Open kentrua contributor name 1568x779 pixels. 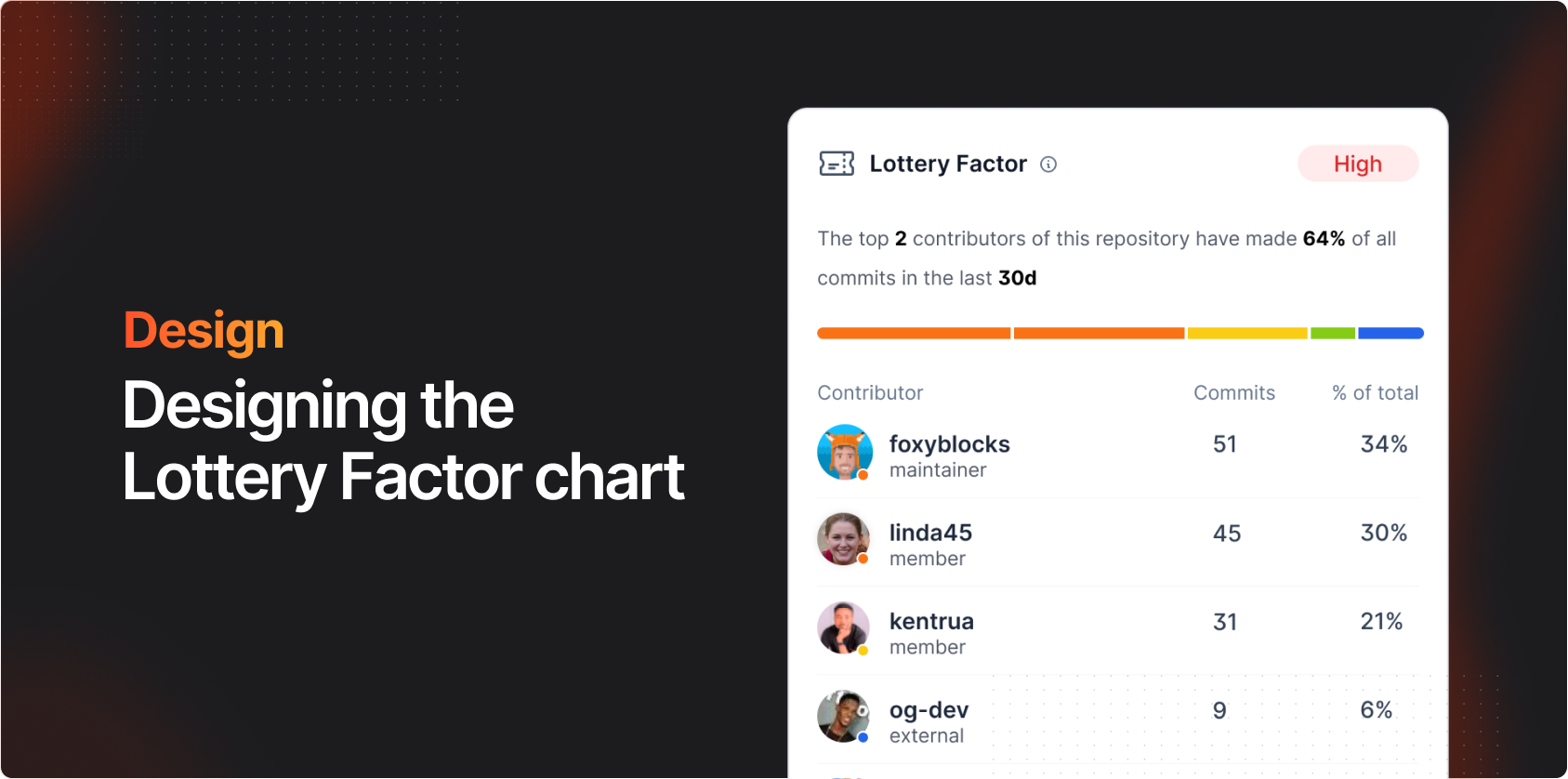[x=931, y=621]
